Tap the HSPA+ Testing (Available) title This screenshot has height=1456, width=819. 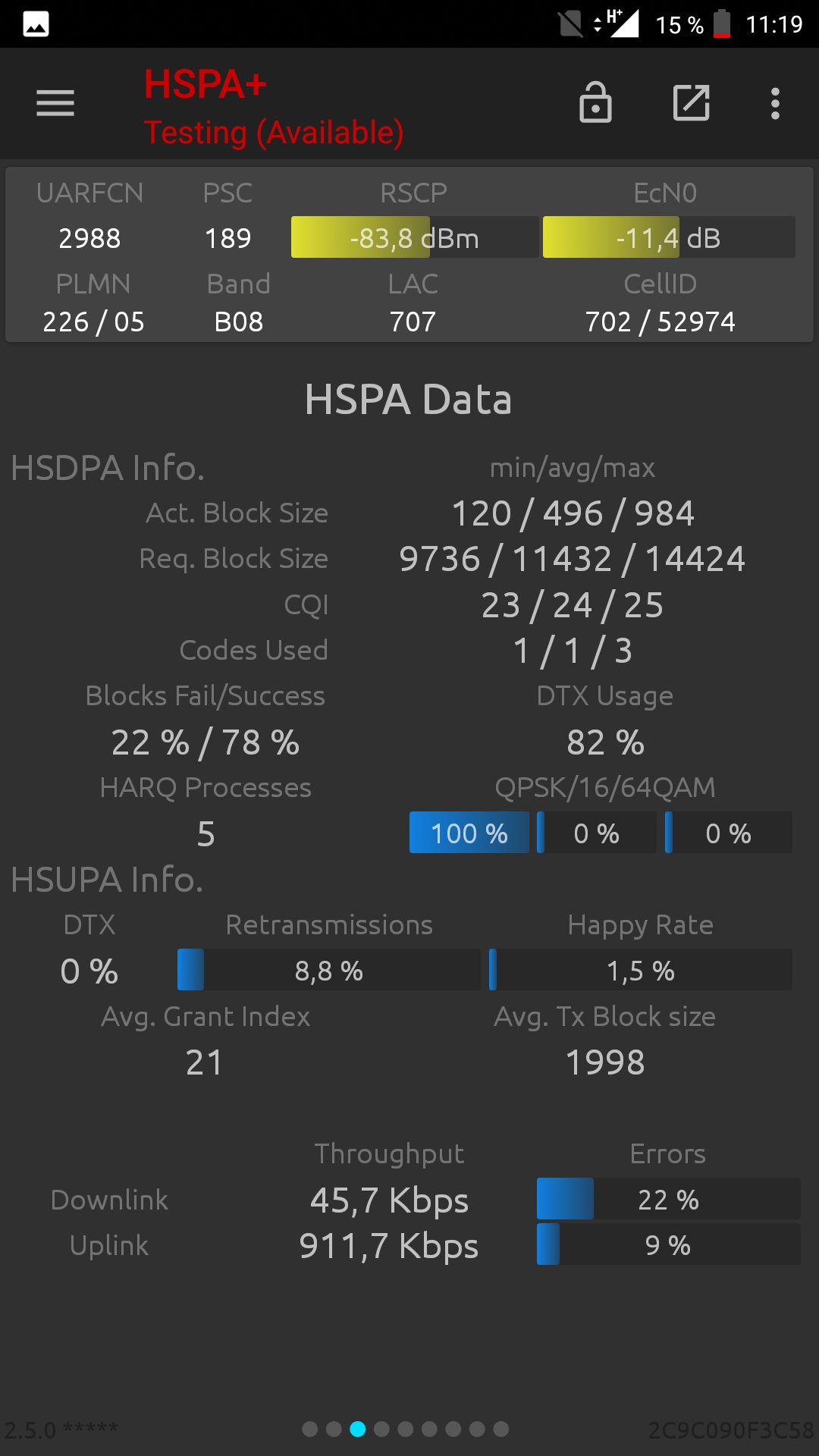click(274, 108)
